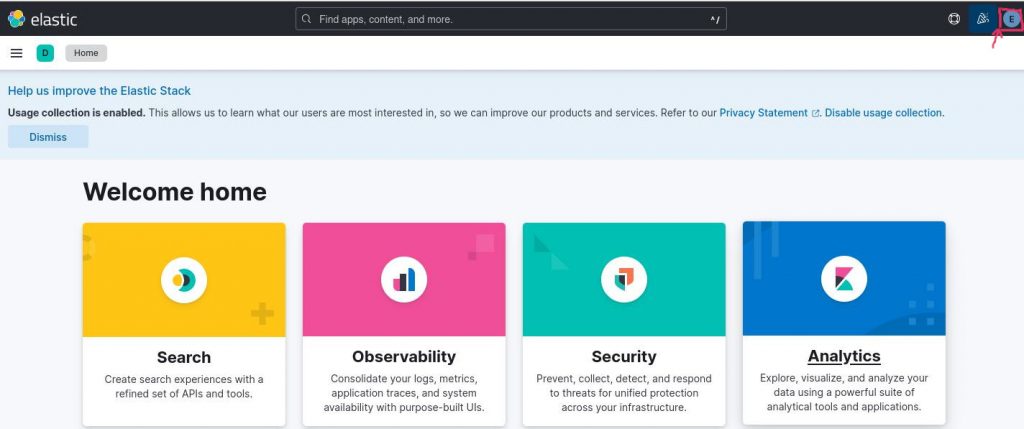Open the user avatar E menu
The height and width of the screenshot is (429, 1024).
click(1011, 20)
